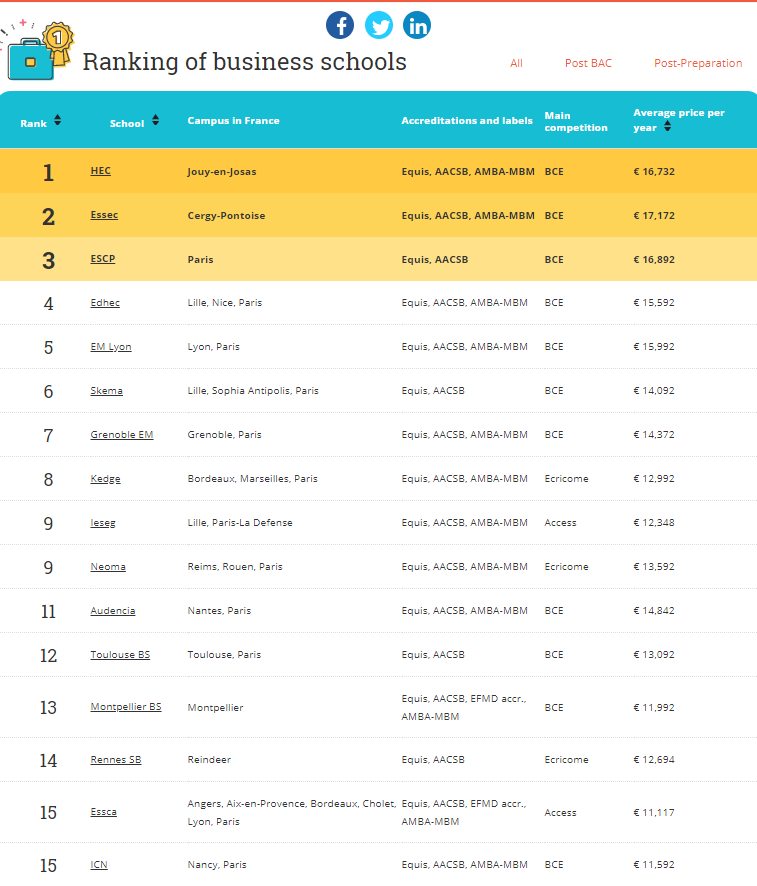Follow the Skema link

click(x=106, y=391)
